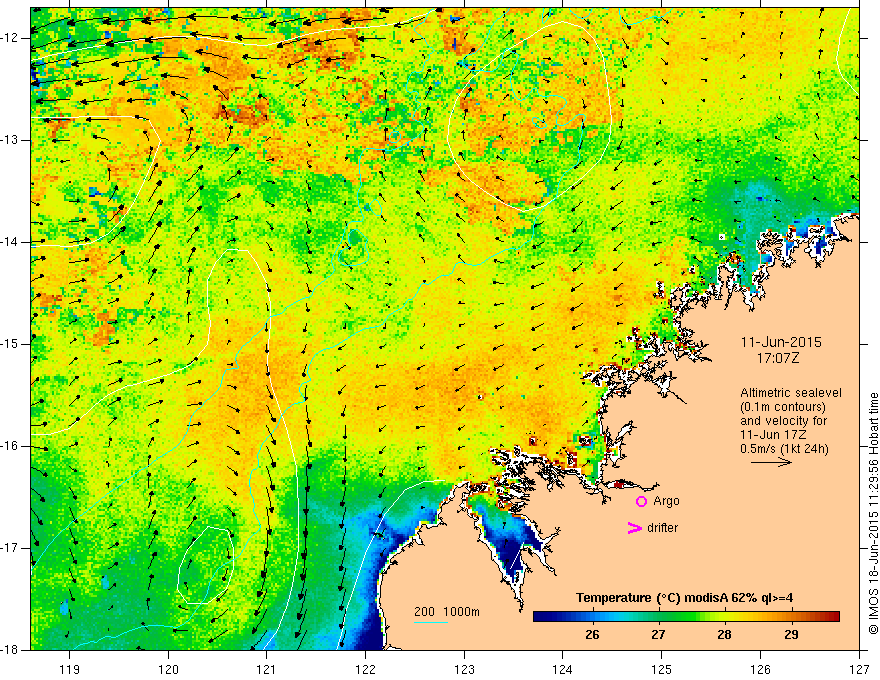Click latitude axis label -16
This screenshot has height=680, width=880.
click(x=10, y=446)
